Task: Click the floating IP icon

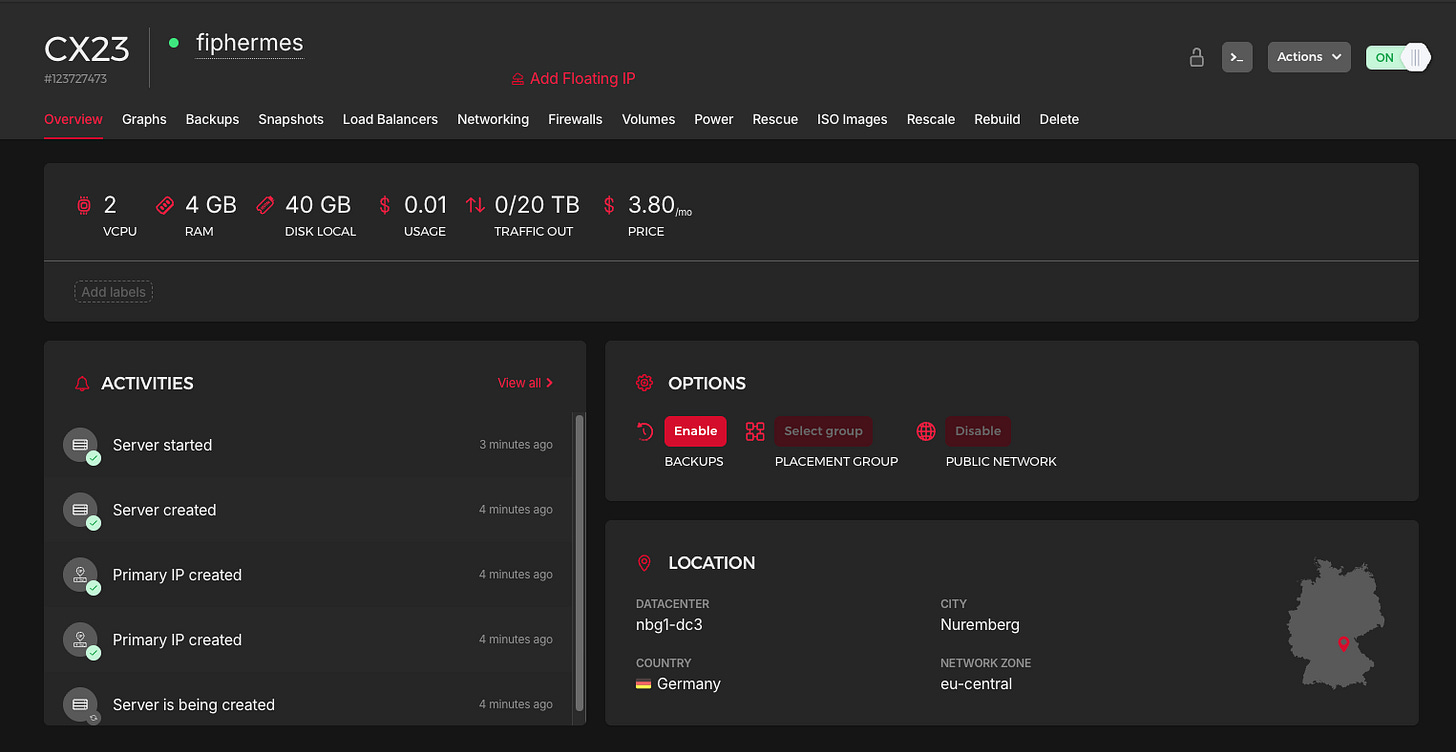Action: pos(518,78)
